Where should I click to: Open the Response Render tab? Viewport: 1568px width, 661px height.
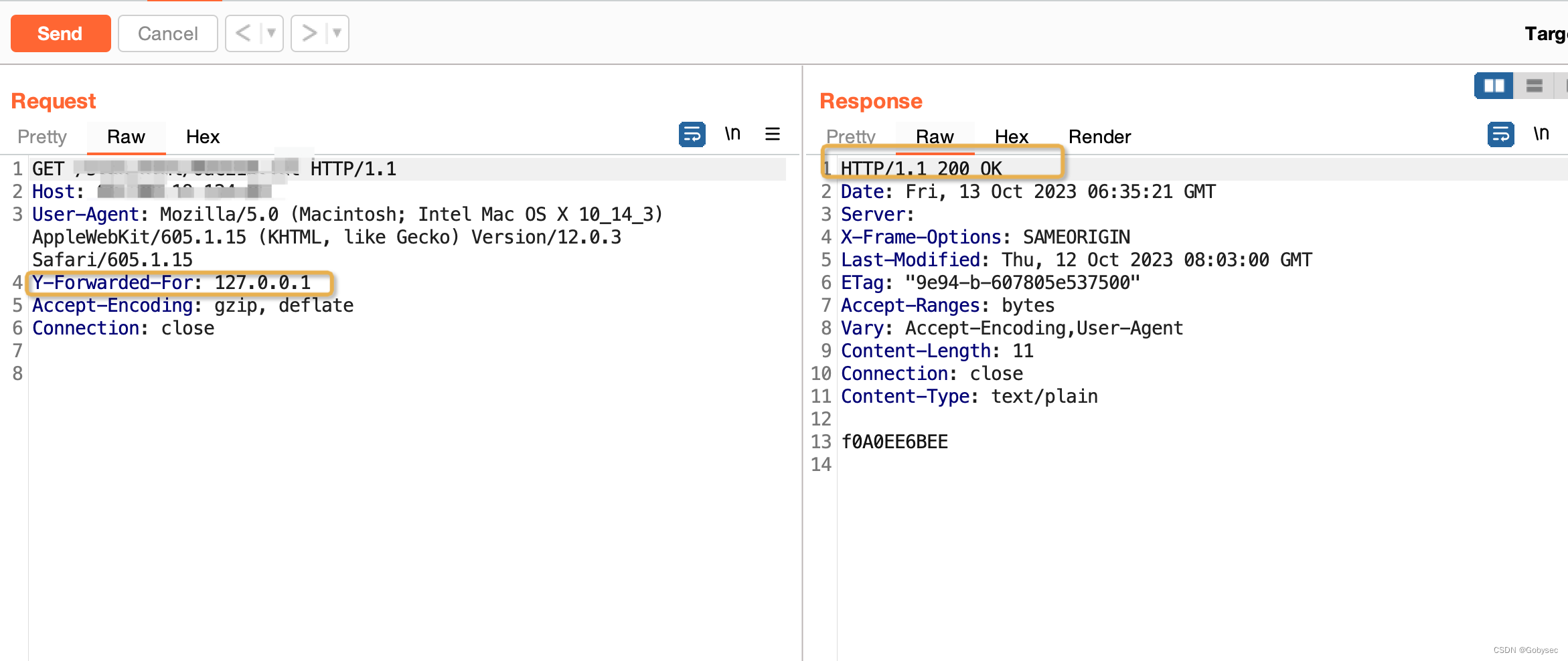[x=1099, y=137]
